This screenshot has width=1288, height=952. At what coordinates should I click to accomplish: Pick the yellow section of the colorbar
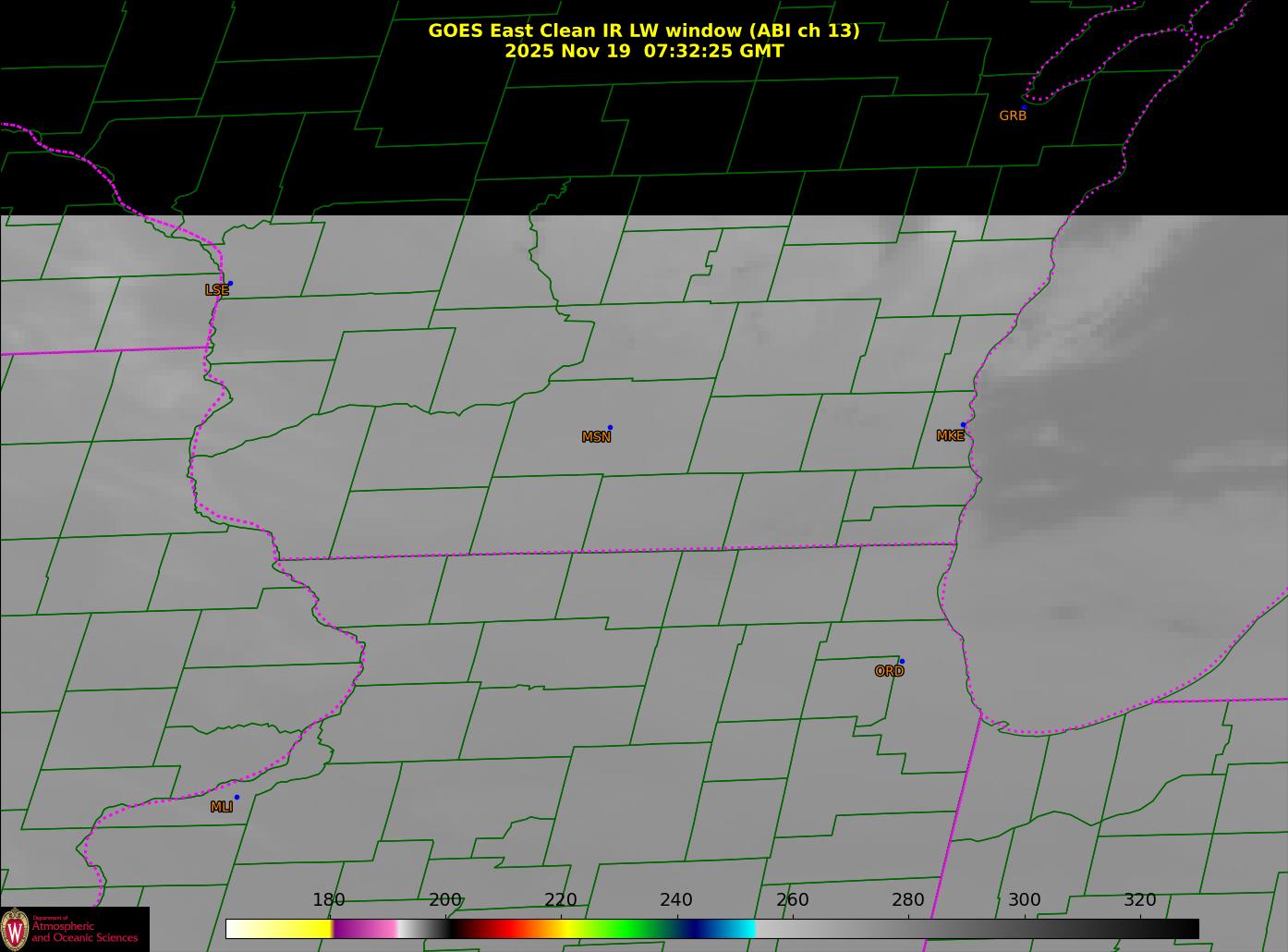[296, 928]
